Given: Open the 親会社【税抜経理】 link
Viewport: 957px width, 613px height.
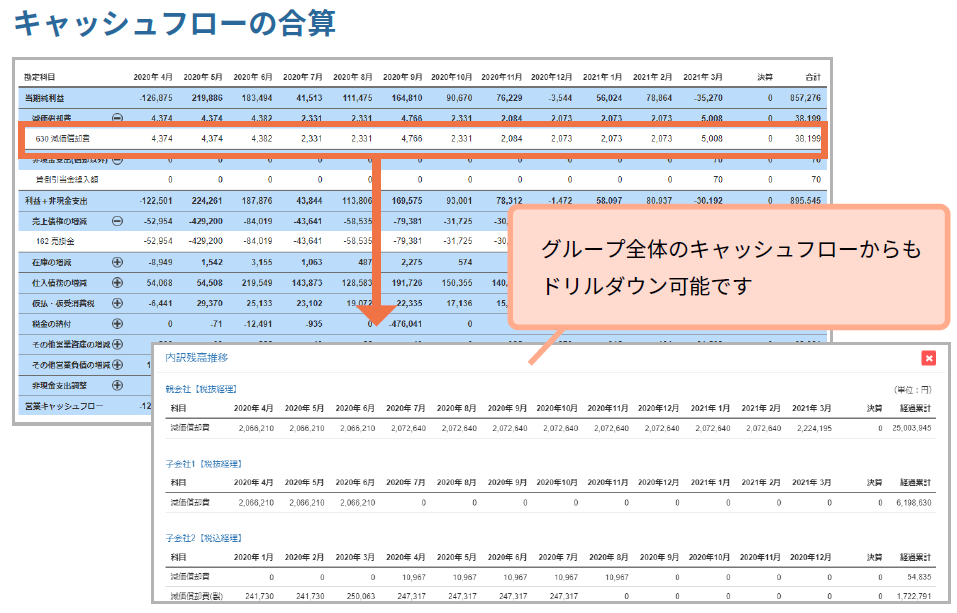Looking at the screenshot, I should pyautogui.click(x=201, y=389).
